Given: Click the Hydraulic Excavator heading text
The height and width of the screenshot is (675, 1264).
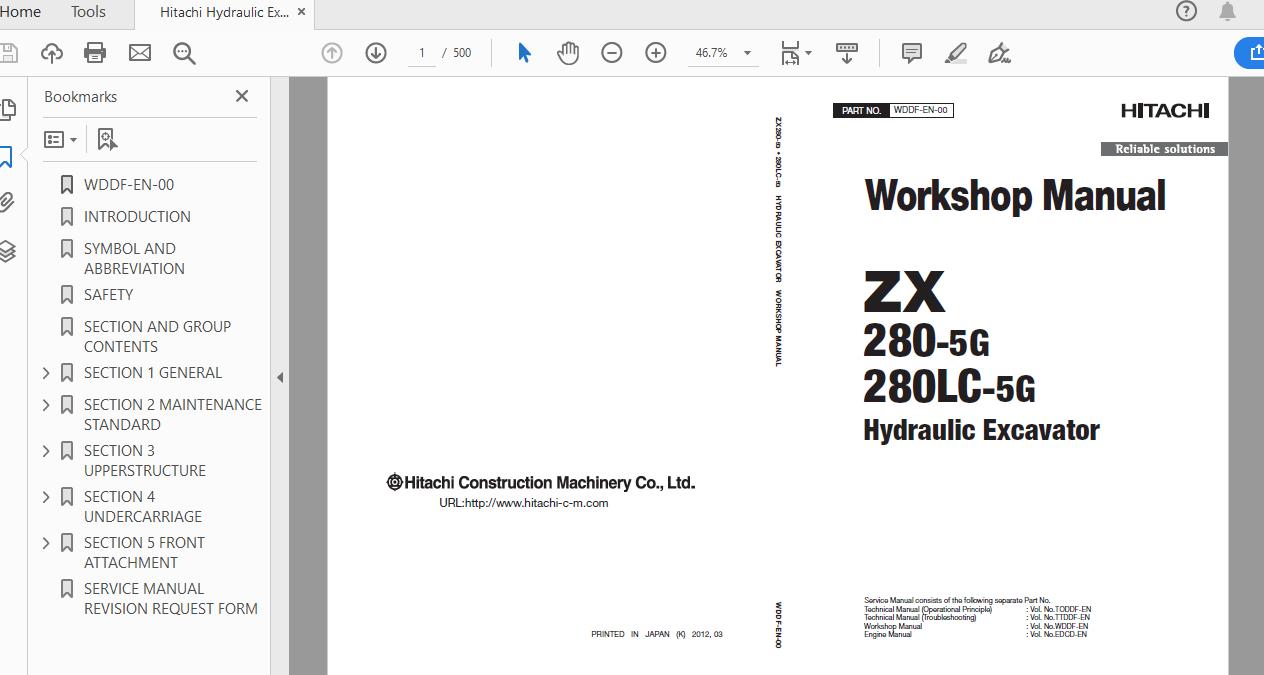Looking at the screenshot, I should (x=982, y=430).
